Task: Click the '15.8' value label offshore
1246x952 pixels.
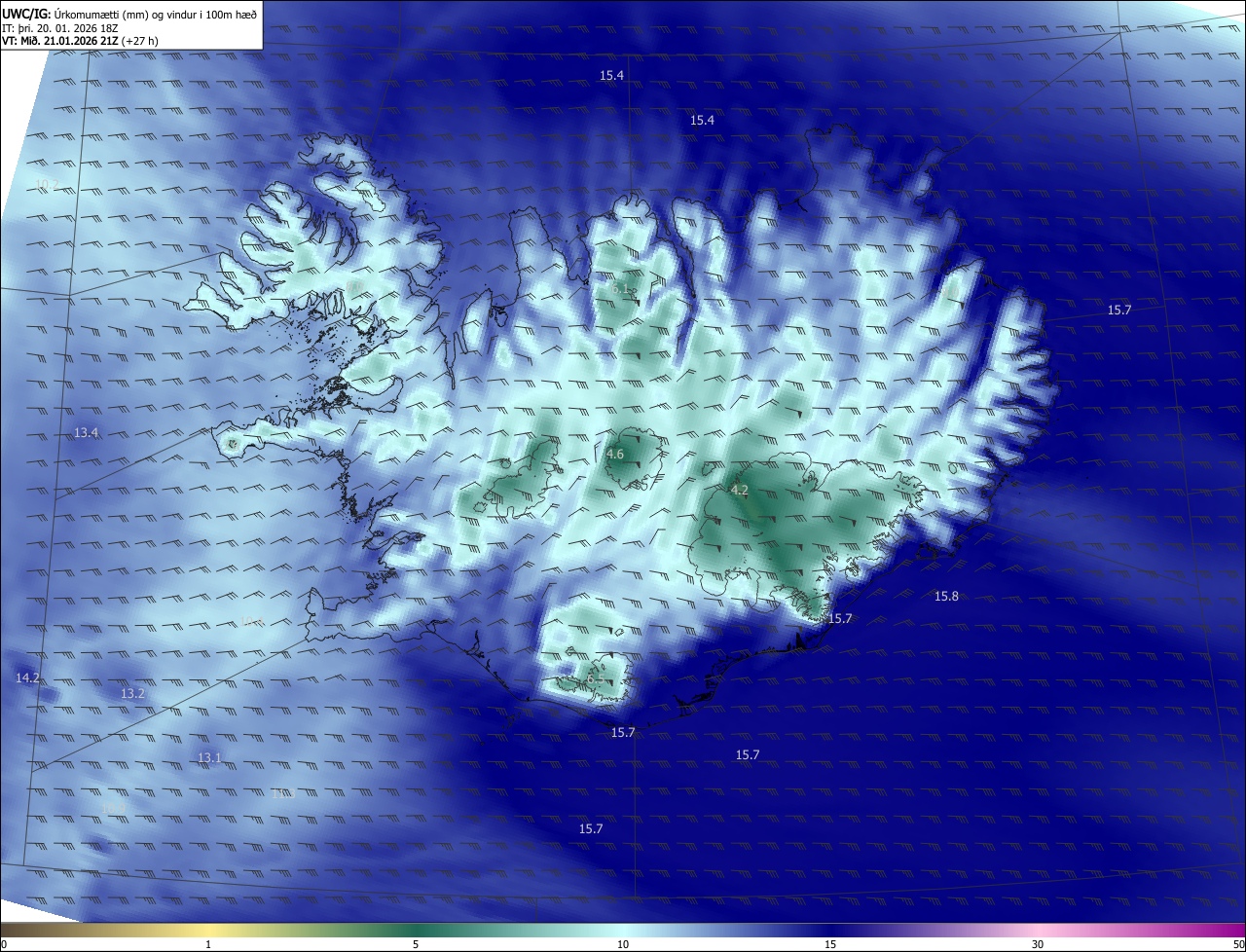Action: pyautogui.click(x=946, y=596)
